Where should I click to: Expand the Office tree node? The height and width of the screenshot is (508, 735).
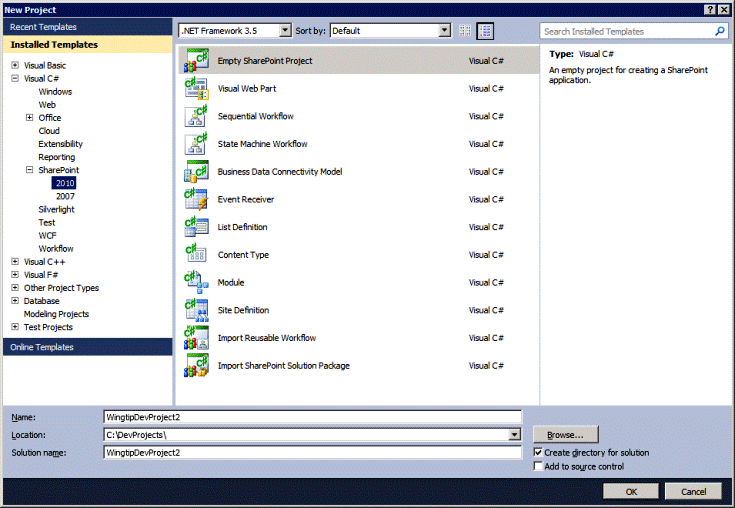coord(30,117)
